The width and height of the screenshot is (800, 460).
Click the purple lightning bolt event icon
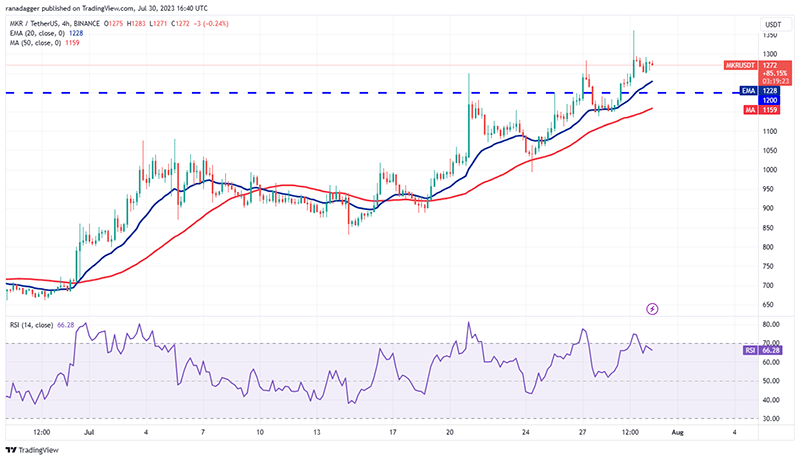coord(652,309)
